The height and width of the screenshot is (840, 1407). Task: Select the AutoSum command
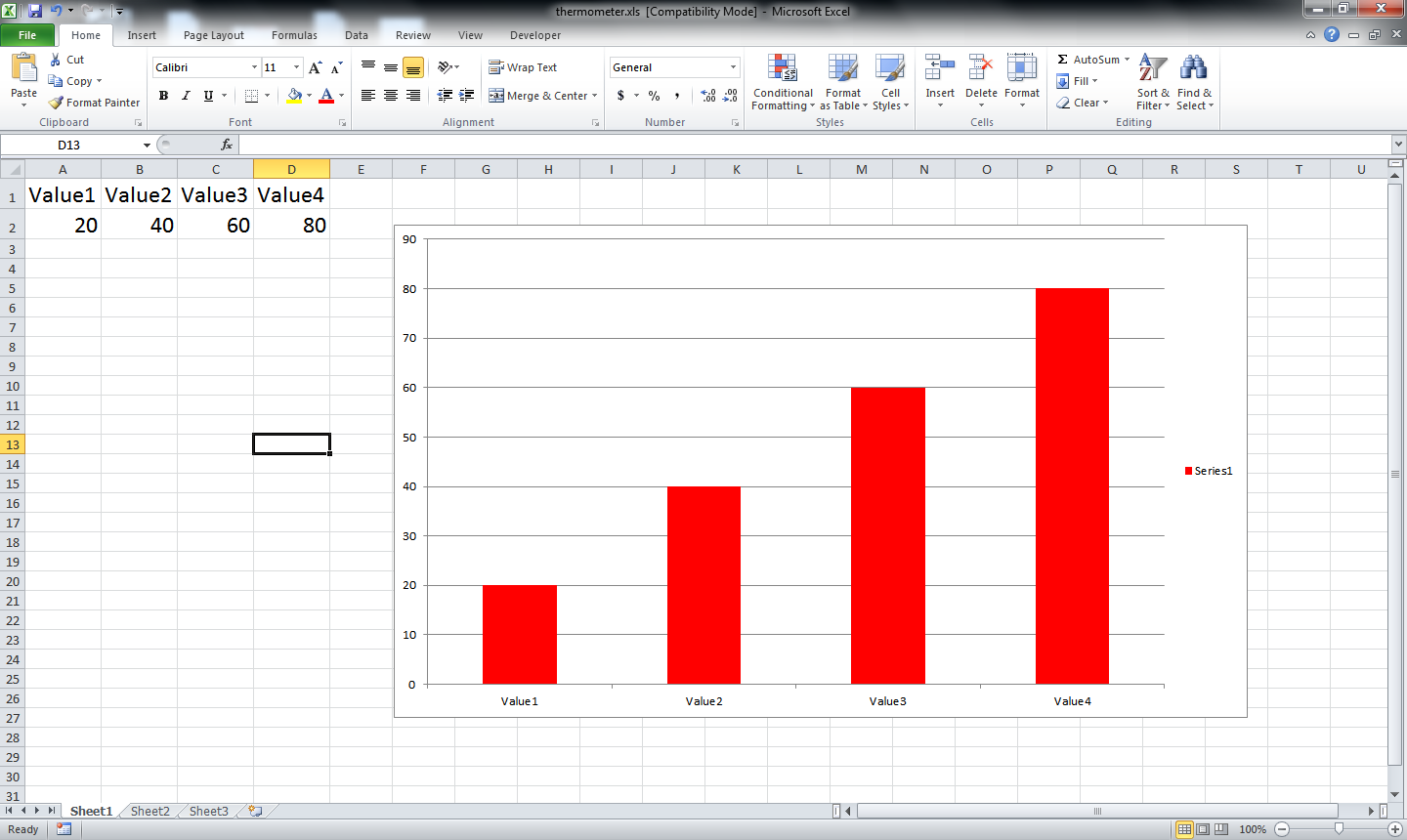pyautogui.click(x=1087, y=60)
